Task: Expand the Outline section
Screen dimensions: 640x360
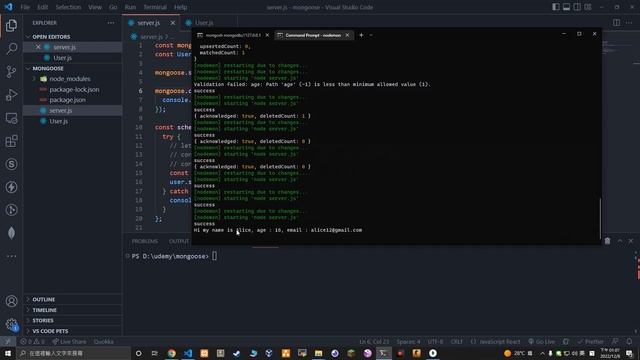Action: 73,299
